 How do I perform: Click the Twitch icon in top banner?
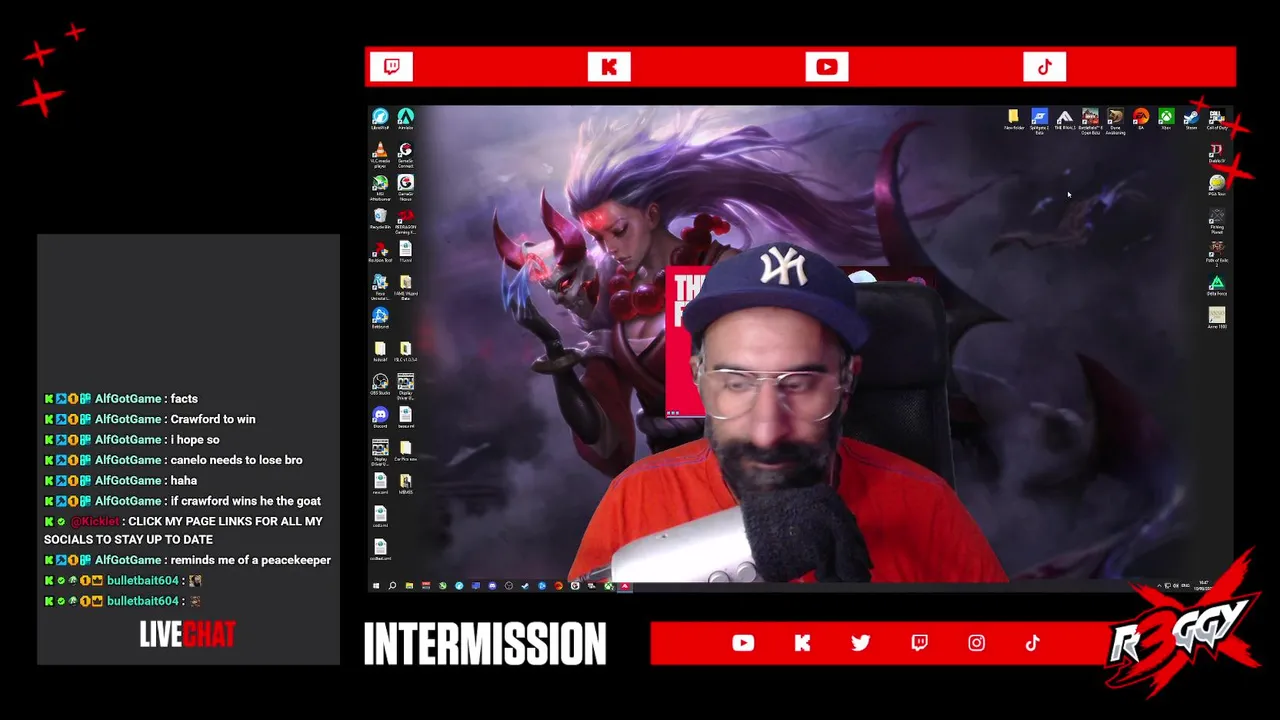click(392, 67)
